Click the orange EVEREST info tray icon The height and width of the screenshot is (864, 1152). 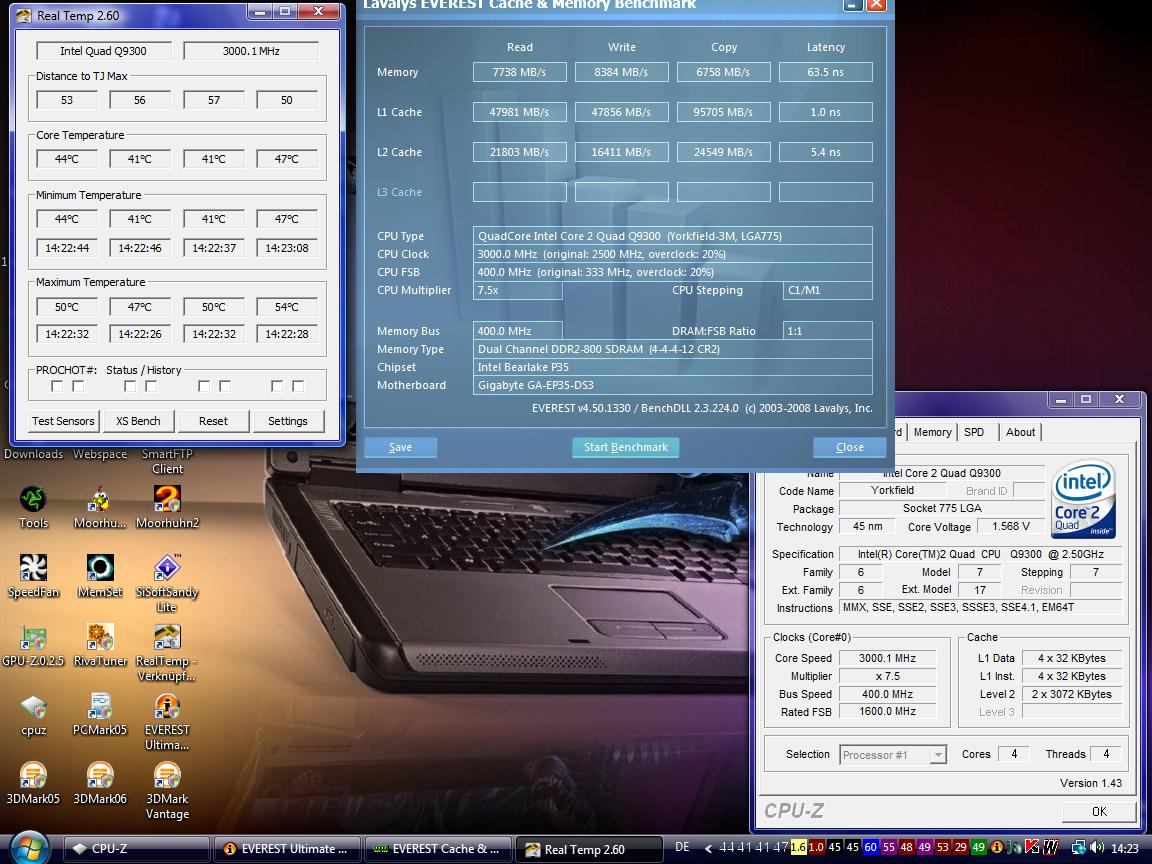coord(997,847)
